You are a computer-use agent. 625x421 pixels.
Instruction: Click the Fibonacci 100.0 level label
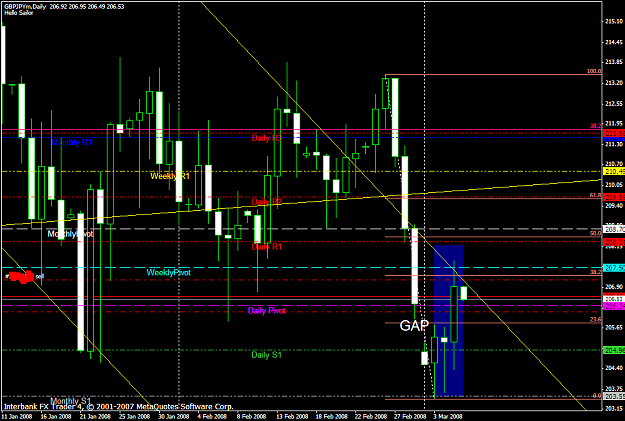tap(594, 71)
